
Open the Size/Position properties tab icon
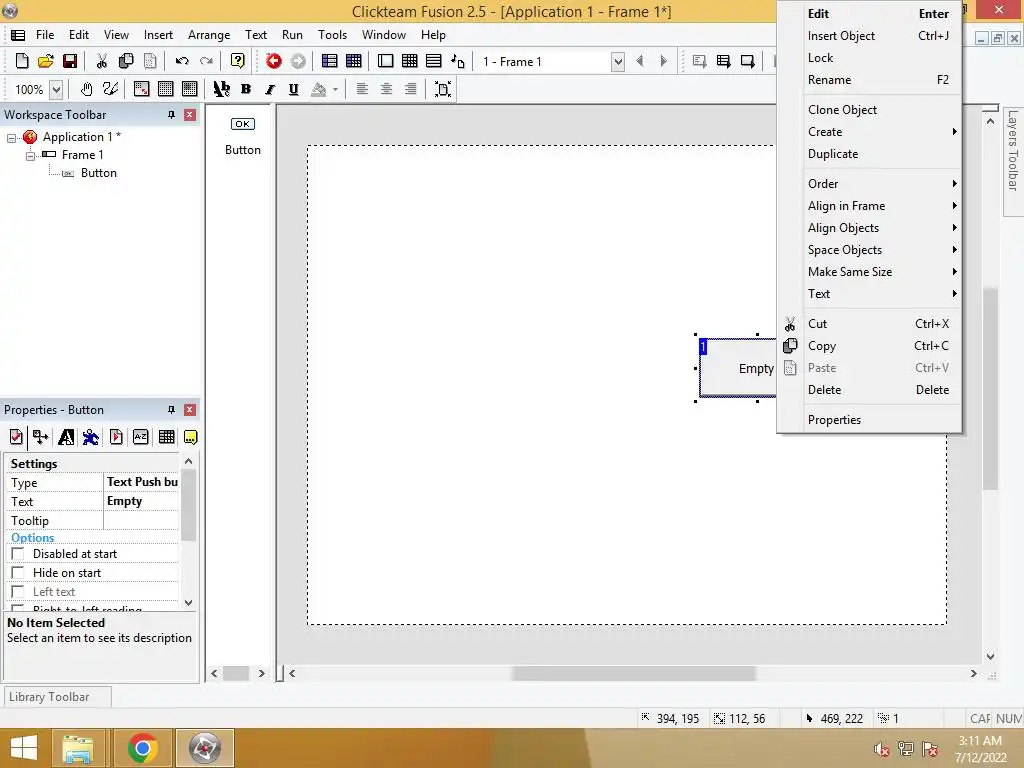(x=40, y=437)
